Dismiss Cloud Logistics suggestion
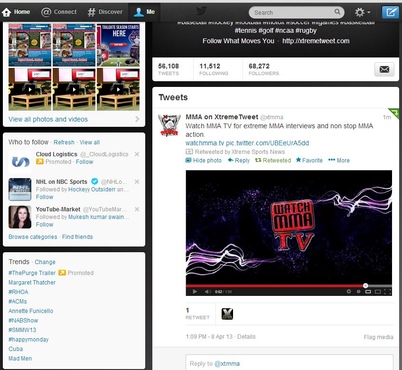Screen dimensions: 402x370 point(137,154)
